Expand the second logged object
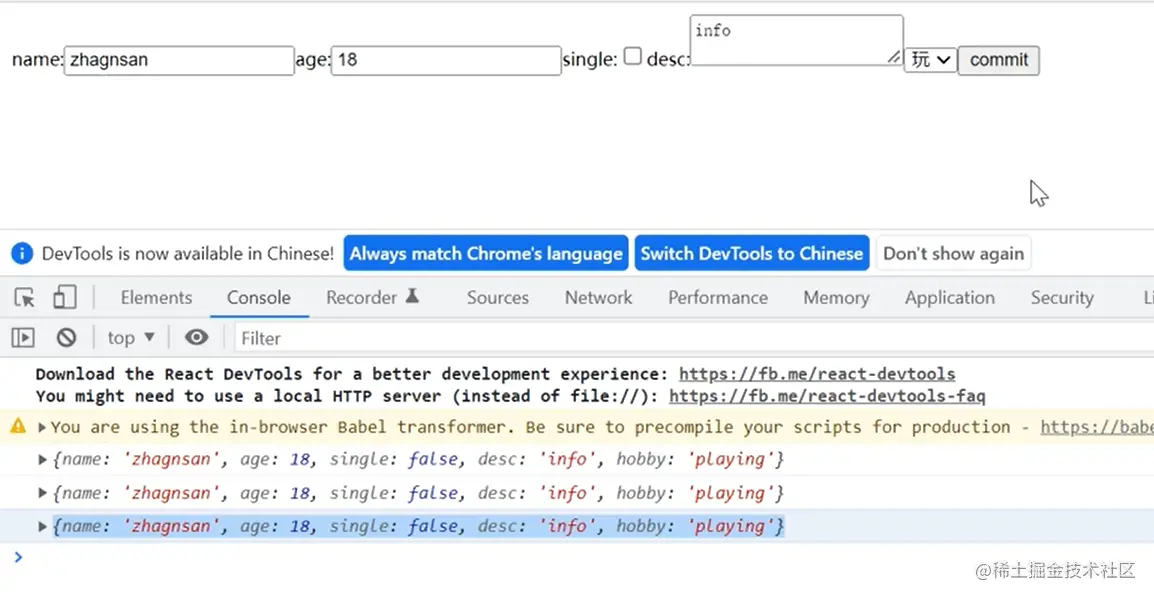This screenshot has width=1154, height=599. (42, 493)
